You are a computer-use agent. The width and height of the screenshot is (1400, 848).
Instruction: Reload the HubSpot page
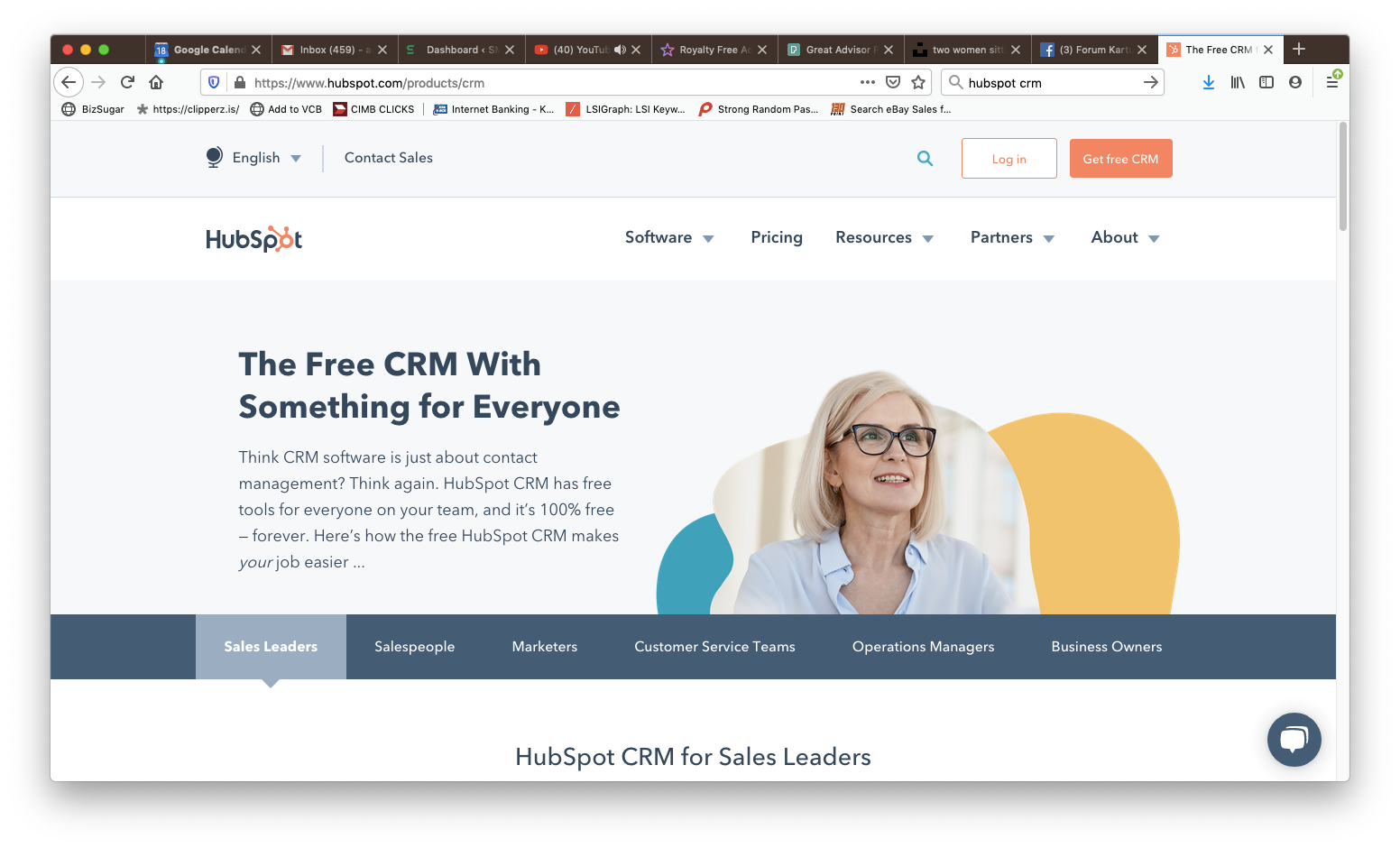click(127, 82)
